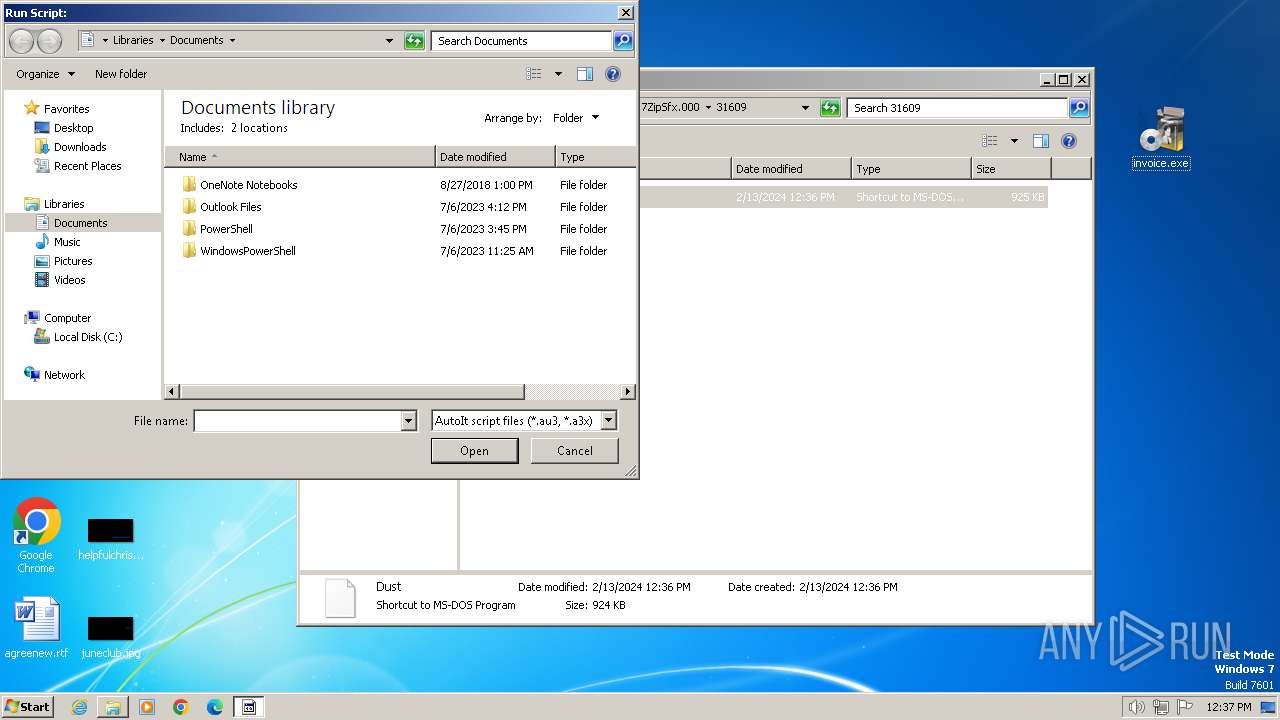
Task: Open Microsoft Edge from the taskbar
Action: 215,707
